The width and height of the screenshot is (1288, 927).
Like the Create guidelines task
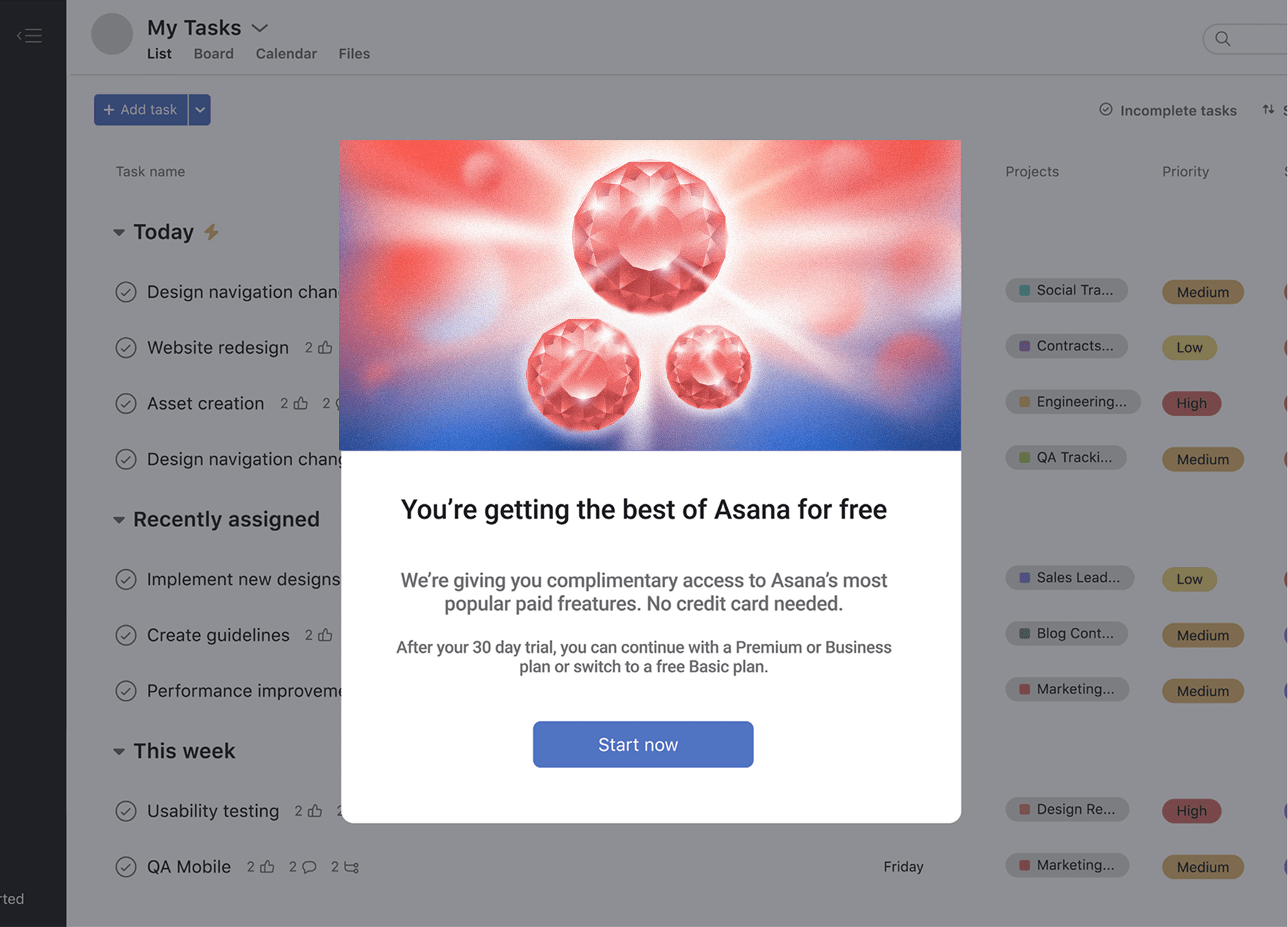pos(325,635)
